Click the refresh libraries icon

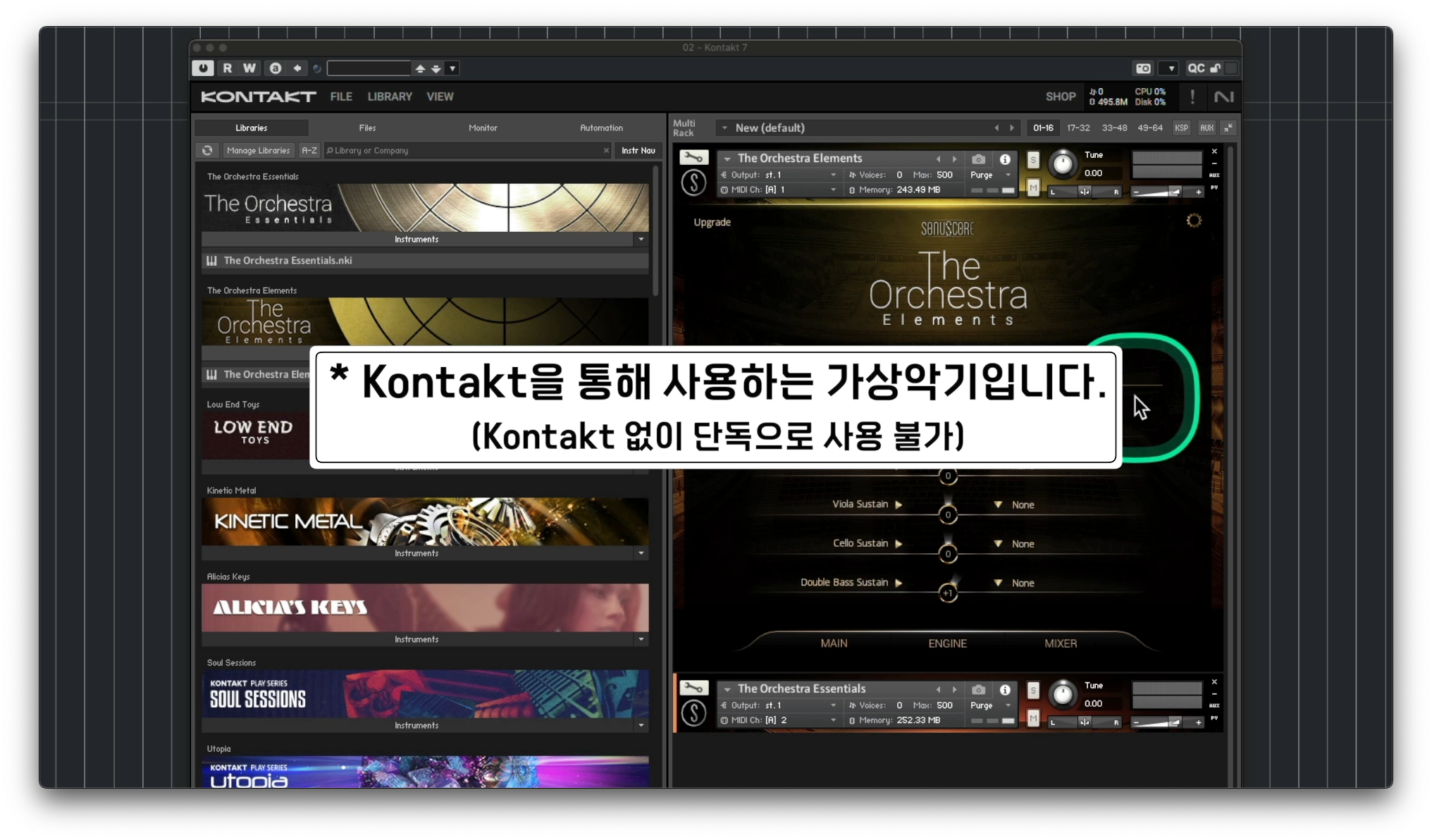207,150
